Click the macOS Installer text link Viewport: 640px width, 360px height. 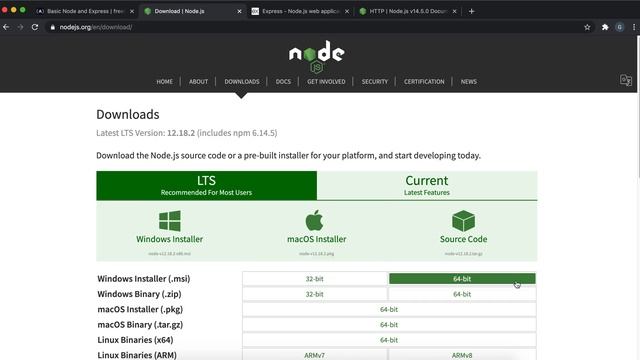coord(316,239)
